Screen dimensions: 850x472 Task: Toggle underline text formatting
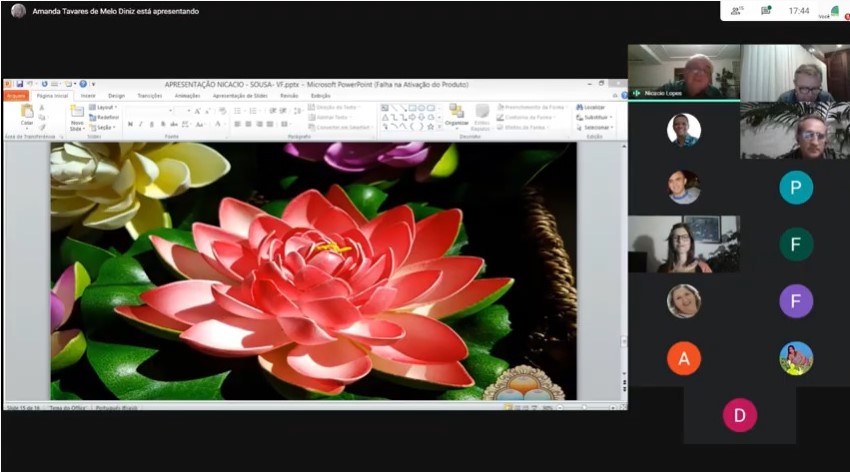(x=151, y=124)
